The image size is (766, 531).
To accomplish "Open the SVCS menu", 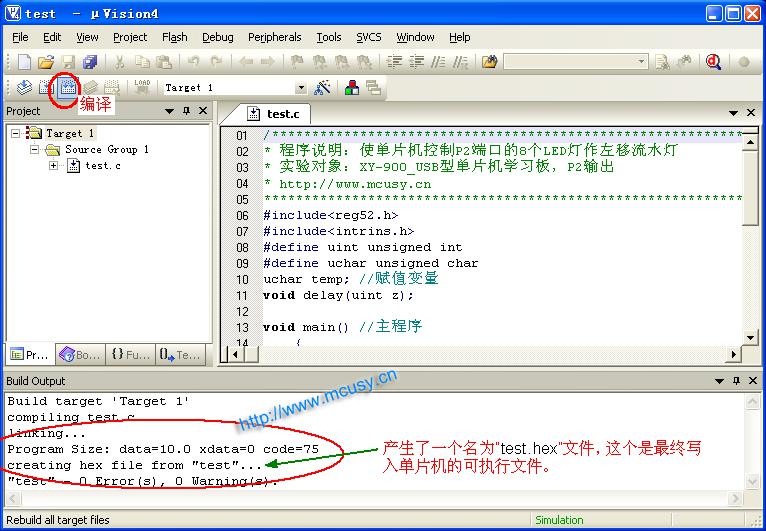I will coord(369,37).
